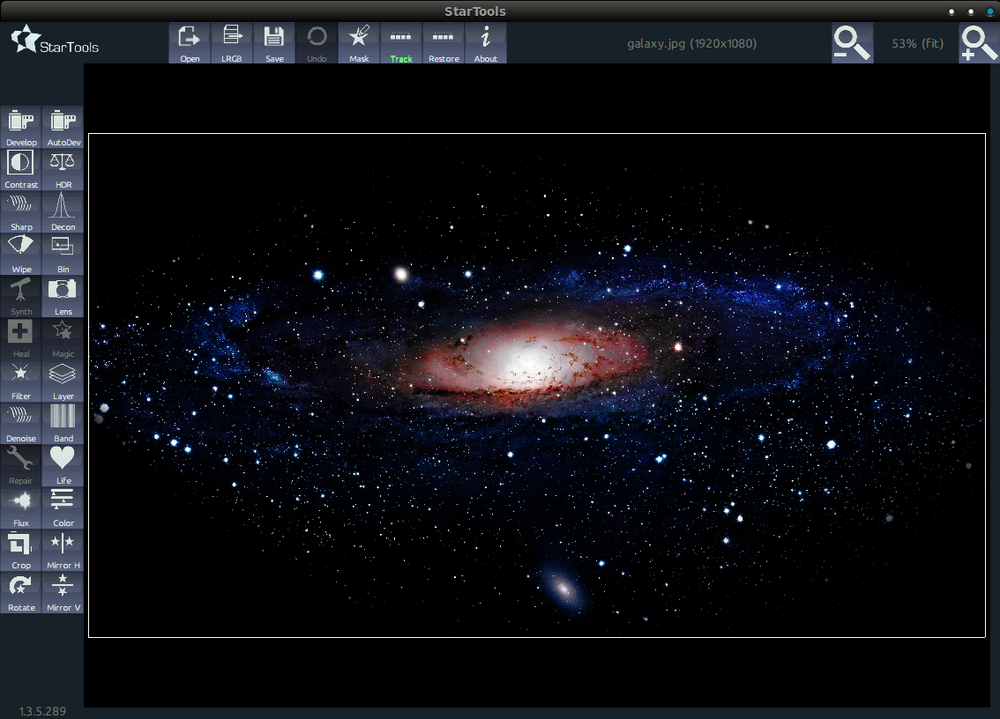Disable signal Tracking
The height and width of the screenshot is (719, 1000).
tap(401, 42)
